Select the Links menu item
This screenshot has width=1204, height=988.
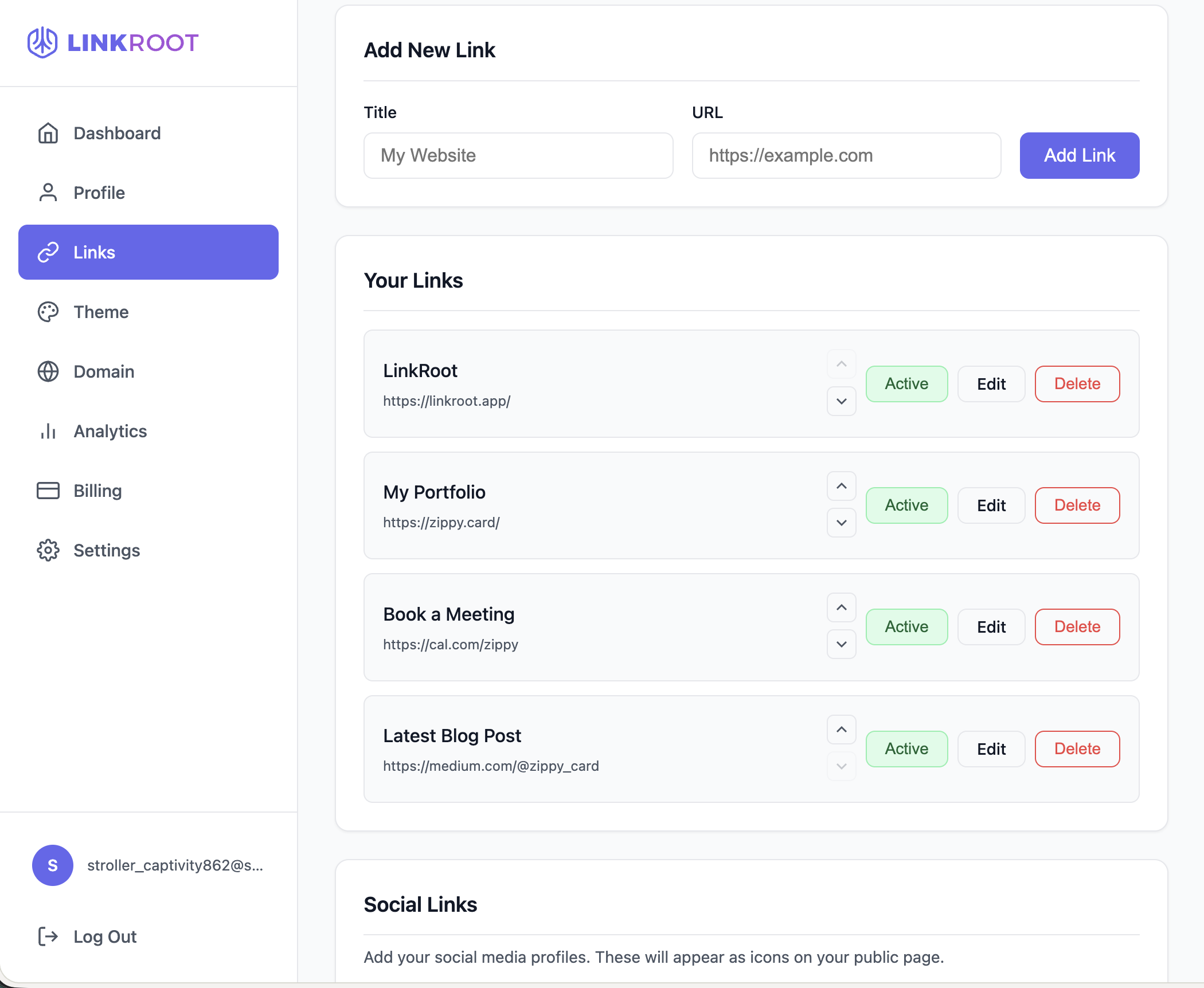(148, 252)
